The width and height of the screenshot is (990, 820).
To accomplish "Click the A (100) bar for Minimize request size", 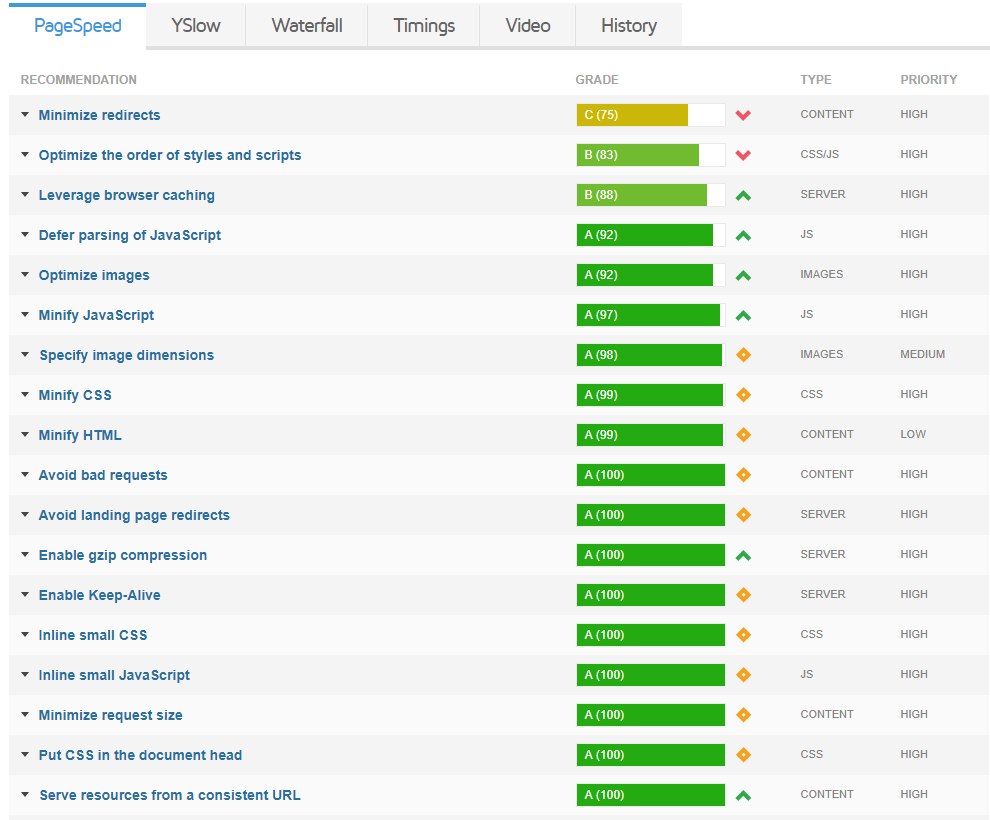I will coord(650,715).
